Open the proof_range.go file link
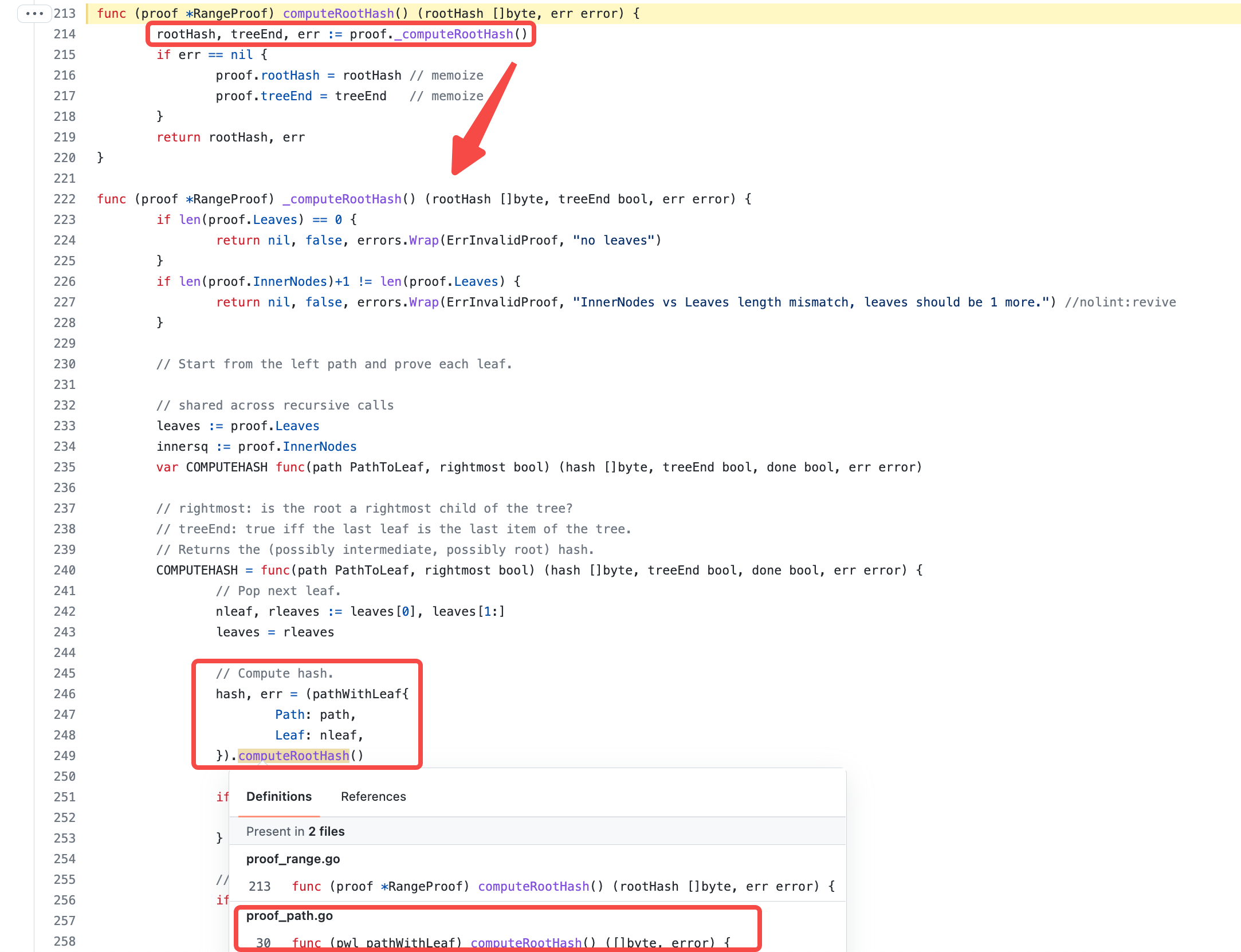 293,859
